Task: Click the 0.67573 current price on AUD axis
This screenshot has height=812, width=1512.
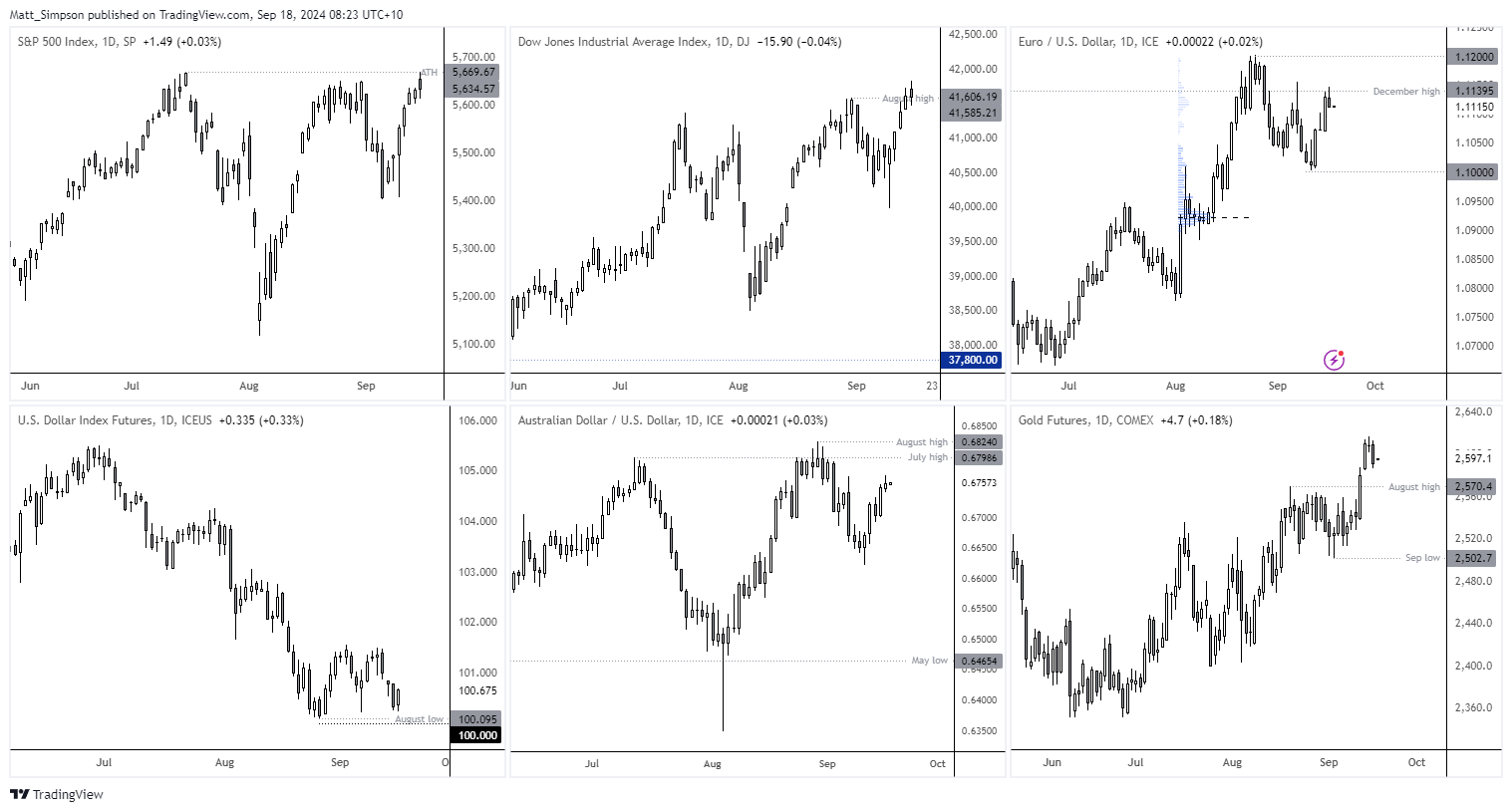Action: click(979, 483)
